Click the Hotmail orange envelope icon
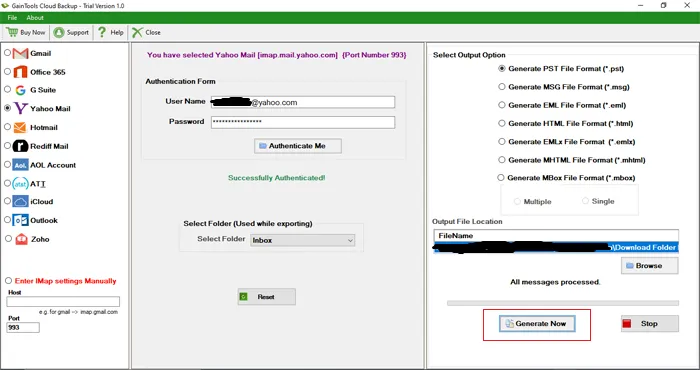Screen dimensions: 700x370 click(20, 128)
